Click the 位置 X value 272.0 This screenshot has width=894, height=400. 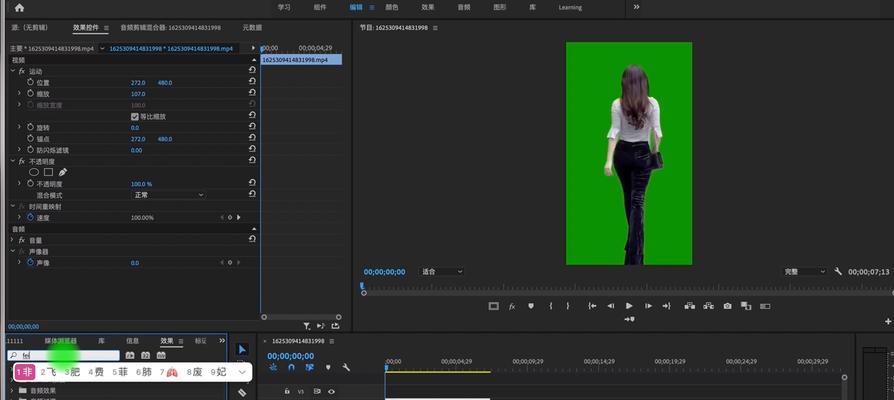138,83
